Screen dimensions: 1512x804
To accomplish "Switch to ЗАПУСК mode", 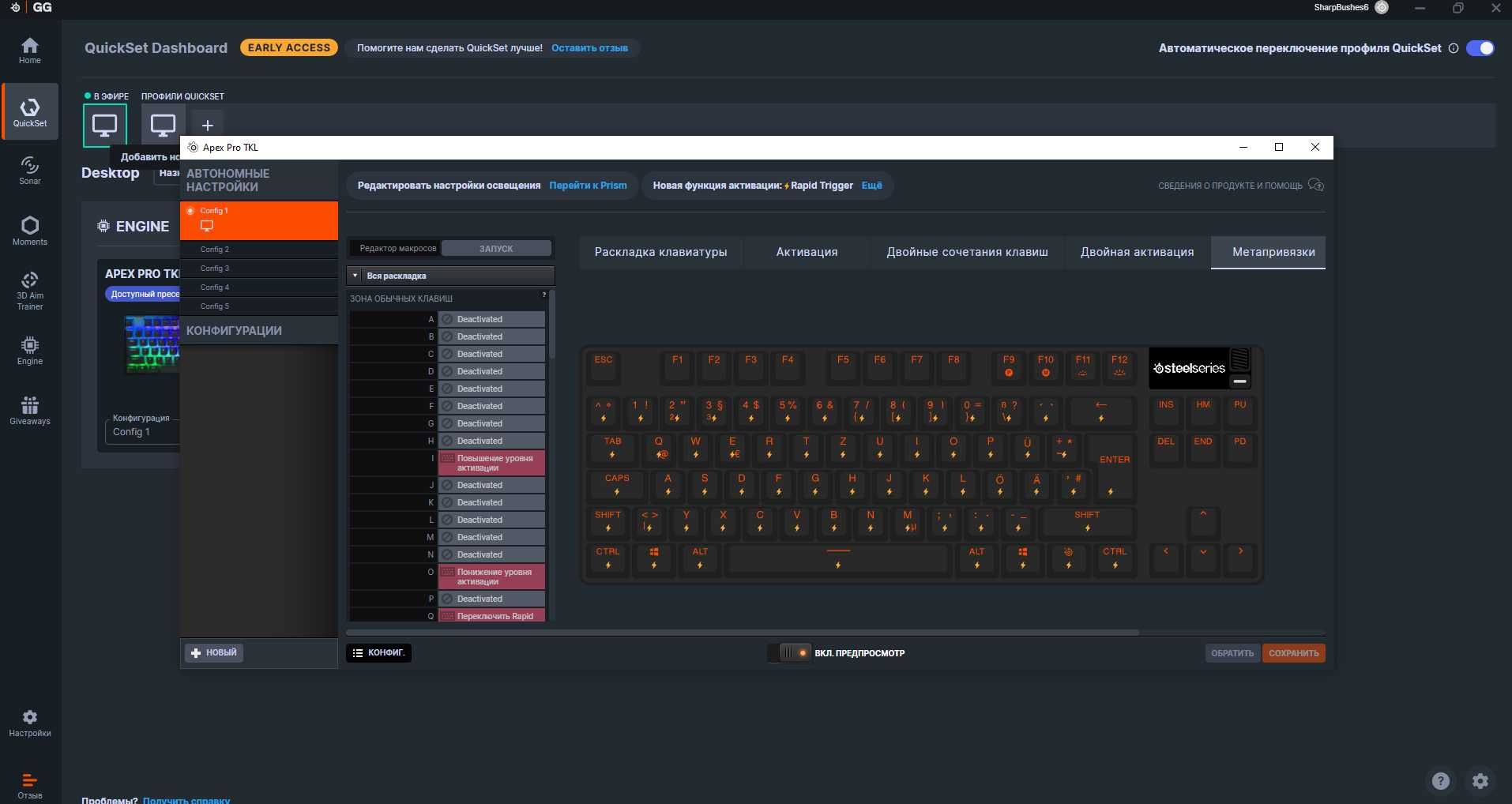I will pos(496,248).
